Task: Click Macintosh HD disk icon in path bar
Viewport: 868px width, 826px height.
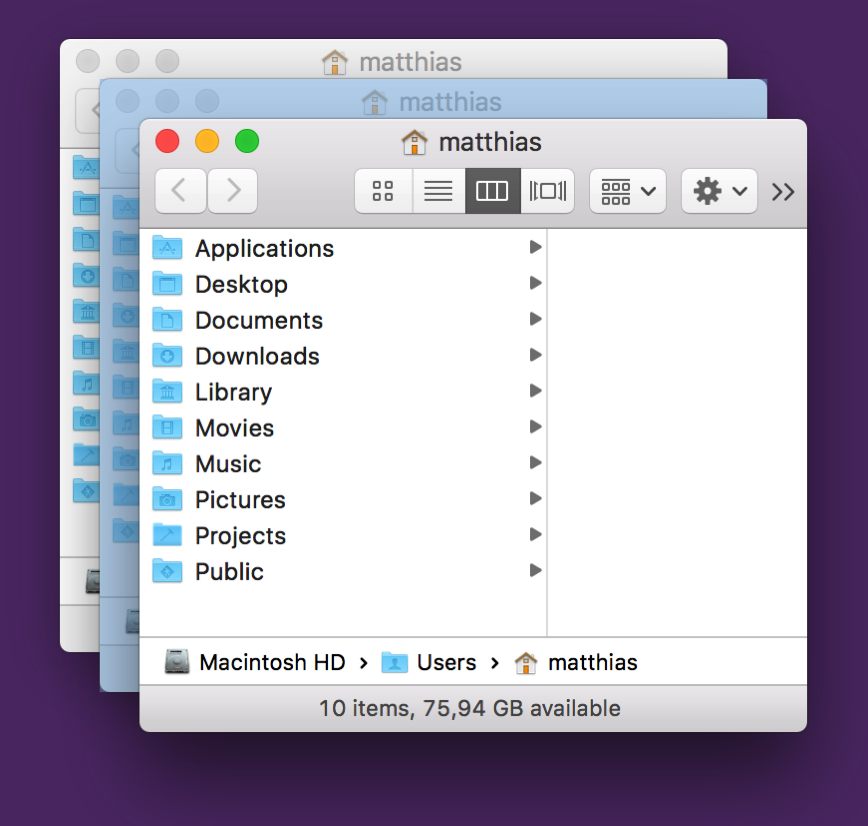Action: [177, 662]
